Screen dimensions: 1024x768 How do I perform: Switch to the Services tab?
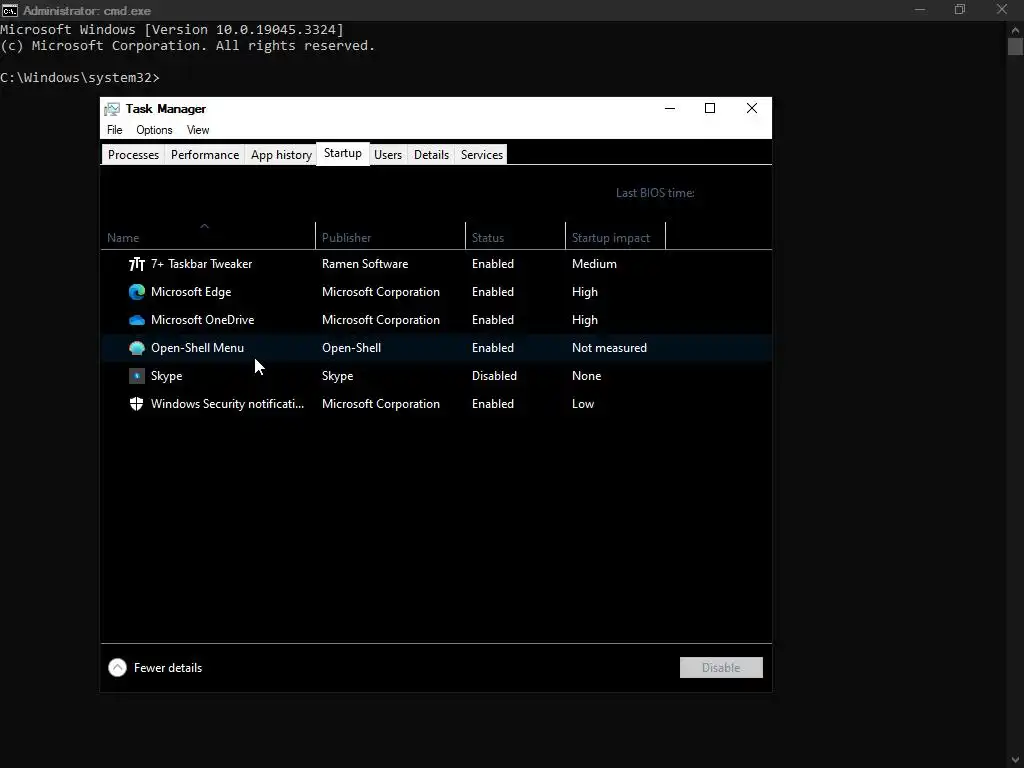click(x=482, y=155)
